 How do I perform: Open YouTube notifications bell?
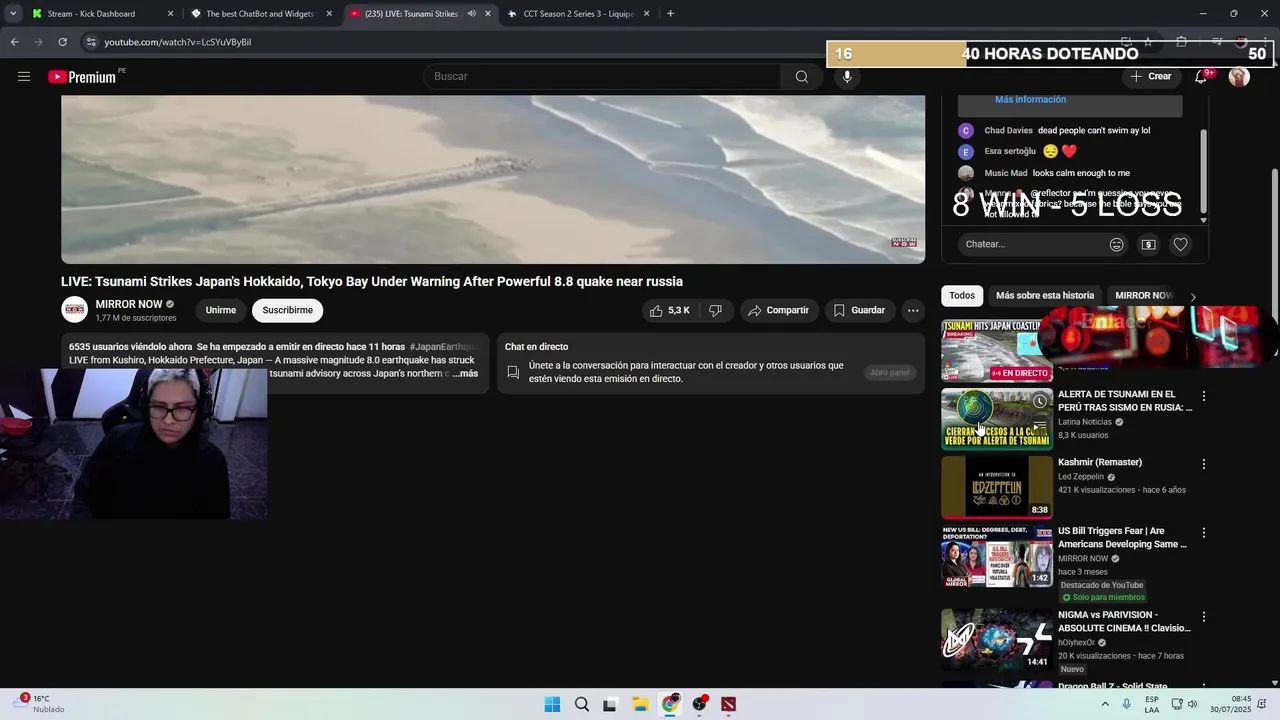(x=1202, y=76)
